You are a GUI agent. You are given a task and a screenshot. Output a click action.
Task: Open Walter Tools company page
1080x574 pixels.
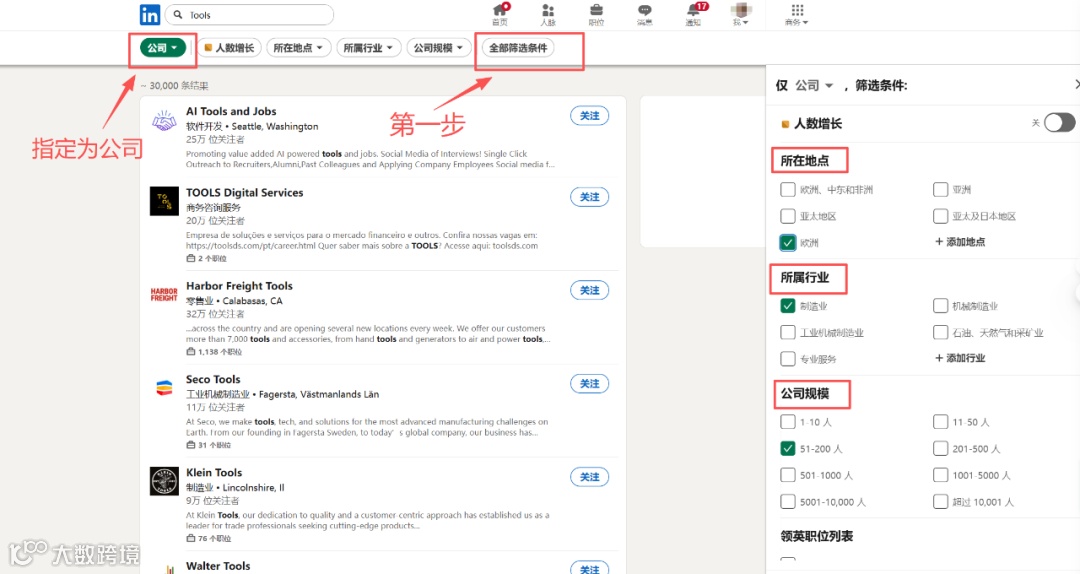pos(218,566)
